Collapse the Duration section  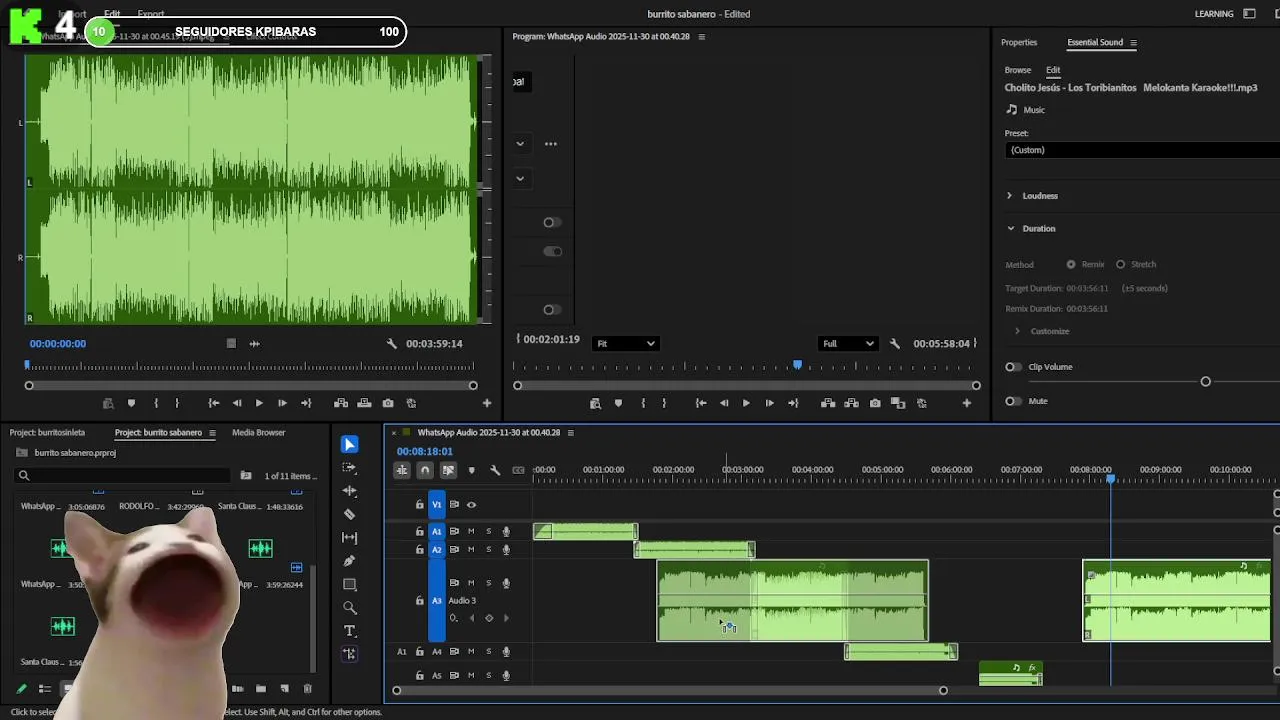[x=1010, y=228]
